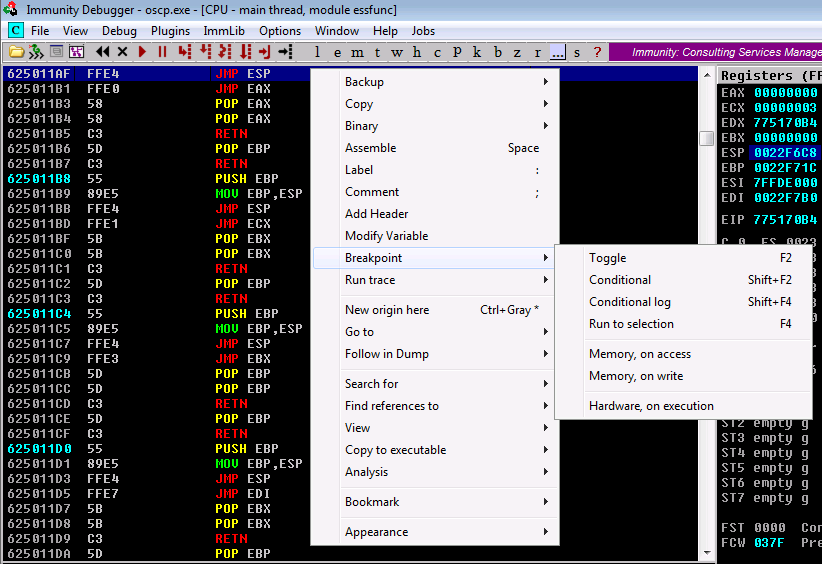Choose Conditional breakpoint option
Screen dimensions: 822x564
pyautogui.click(x=684, y=280)
